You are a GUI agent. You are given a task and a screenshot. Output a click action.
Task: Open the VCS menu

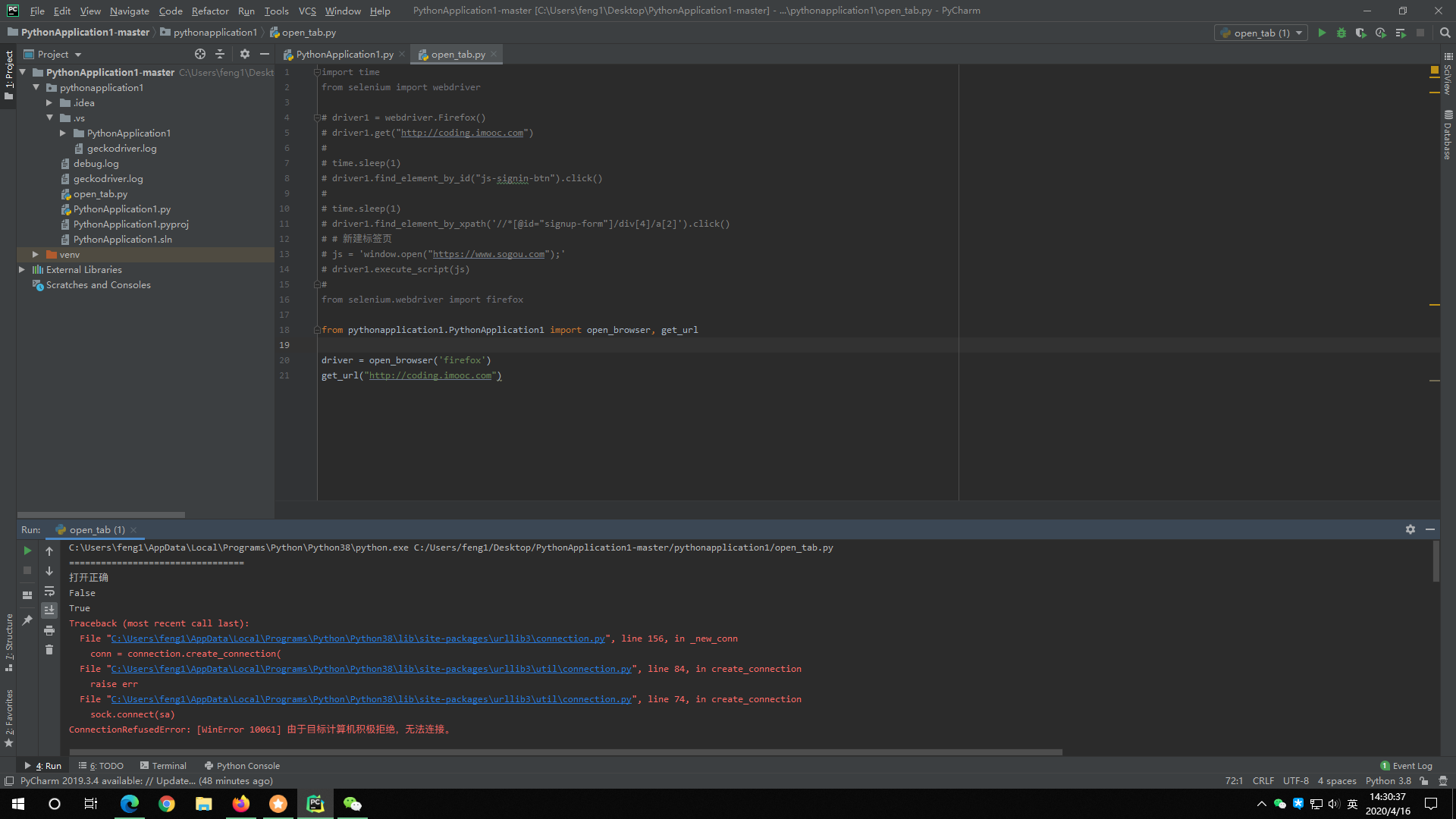307,11
